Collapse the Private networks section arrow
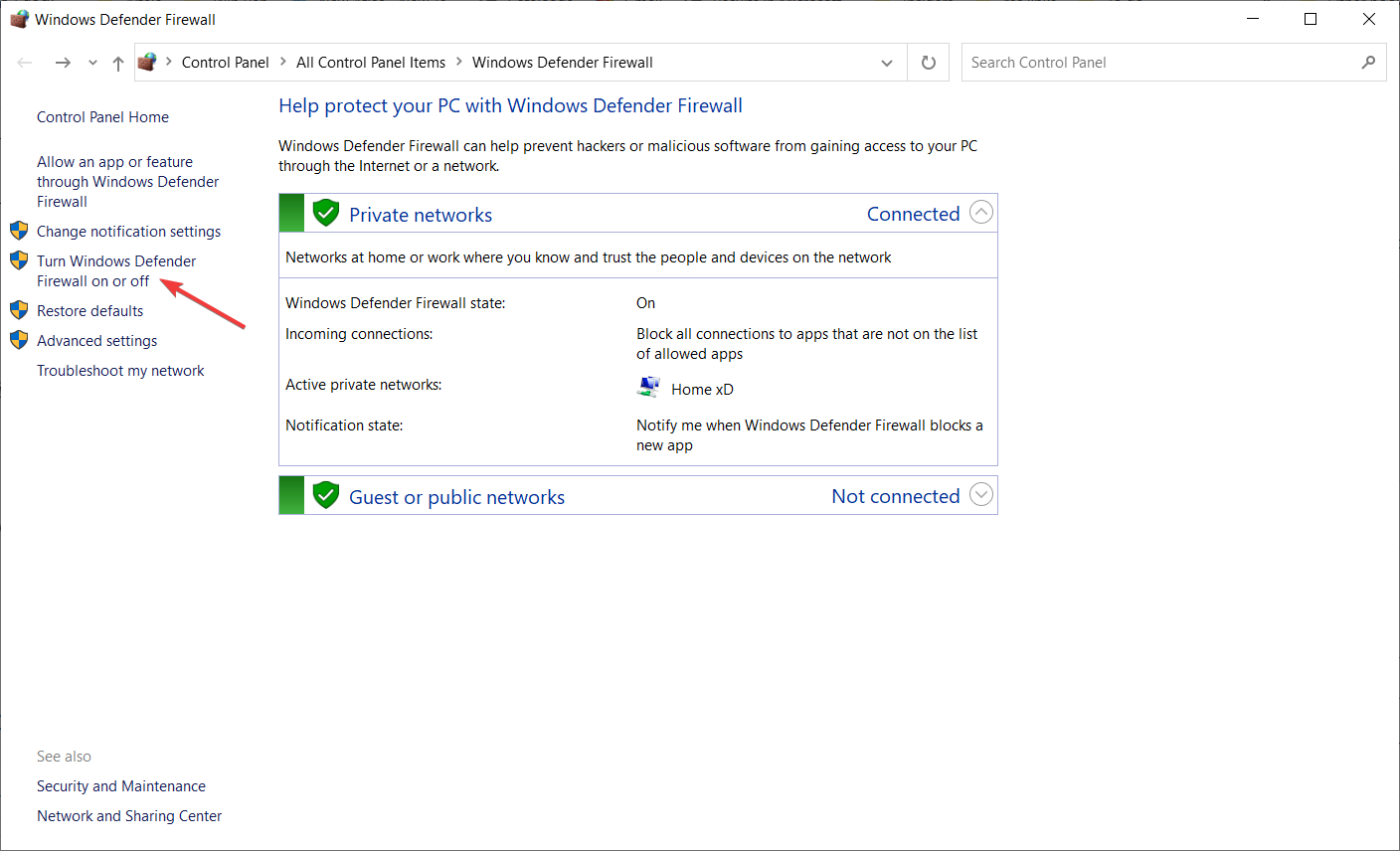1400x851 pixels. click(981, 212)
